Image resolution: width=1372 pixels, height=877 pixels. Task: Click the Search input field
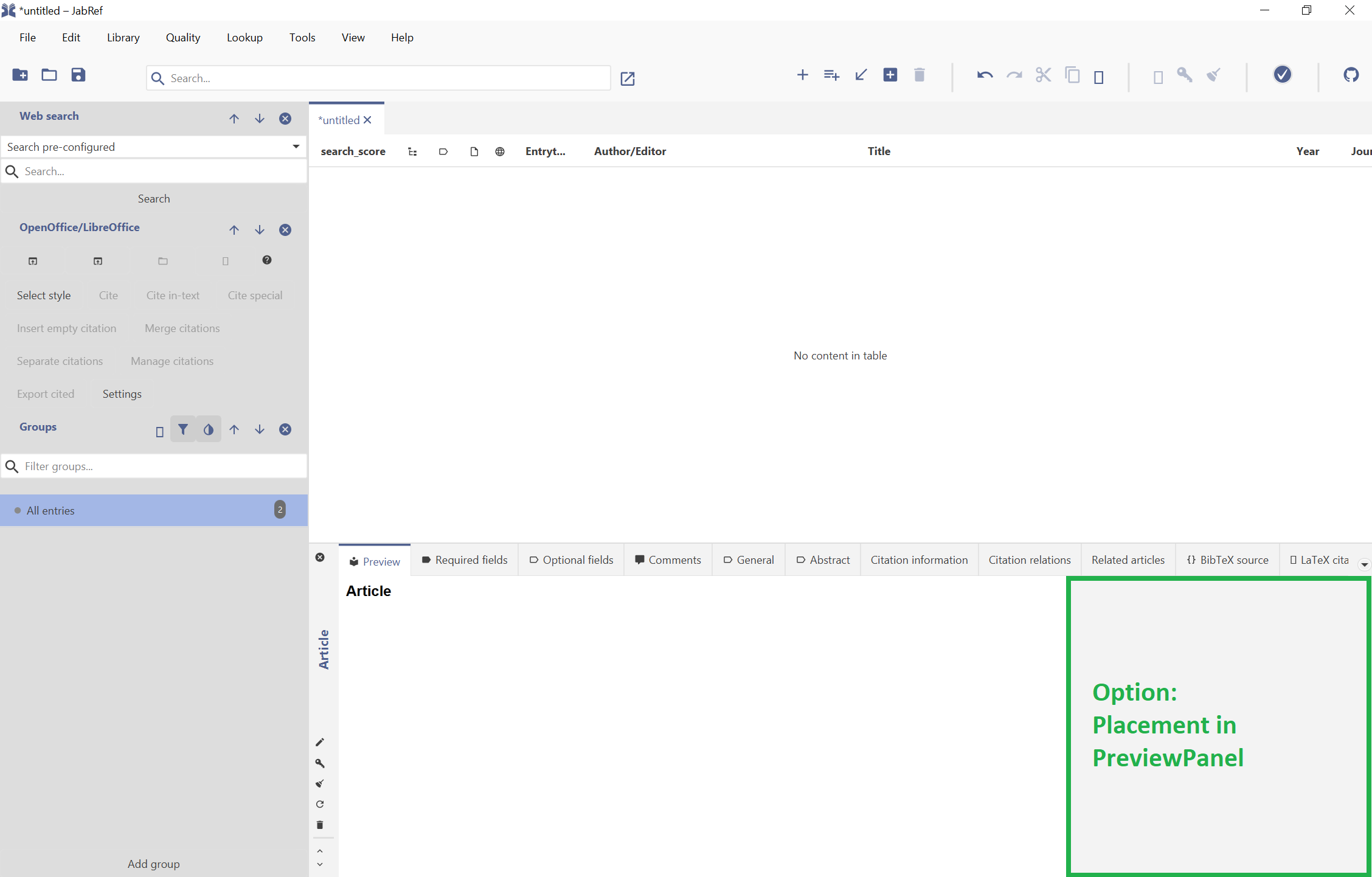pos(382,77)
